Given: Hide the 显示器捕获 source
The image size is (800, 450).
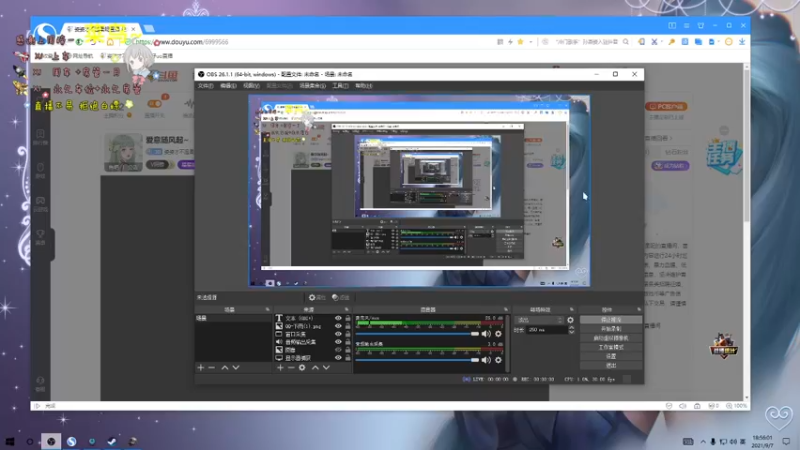Looking at the screenshot, I should pyautogui.click(x=338, y=358).
